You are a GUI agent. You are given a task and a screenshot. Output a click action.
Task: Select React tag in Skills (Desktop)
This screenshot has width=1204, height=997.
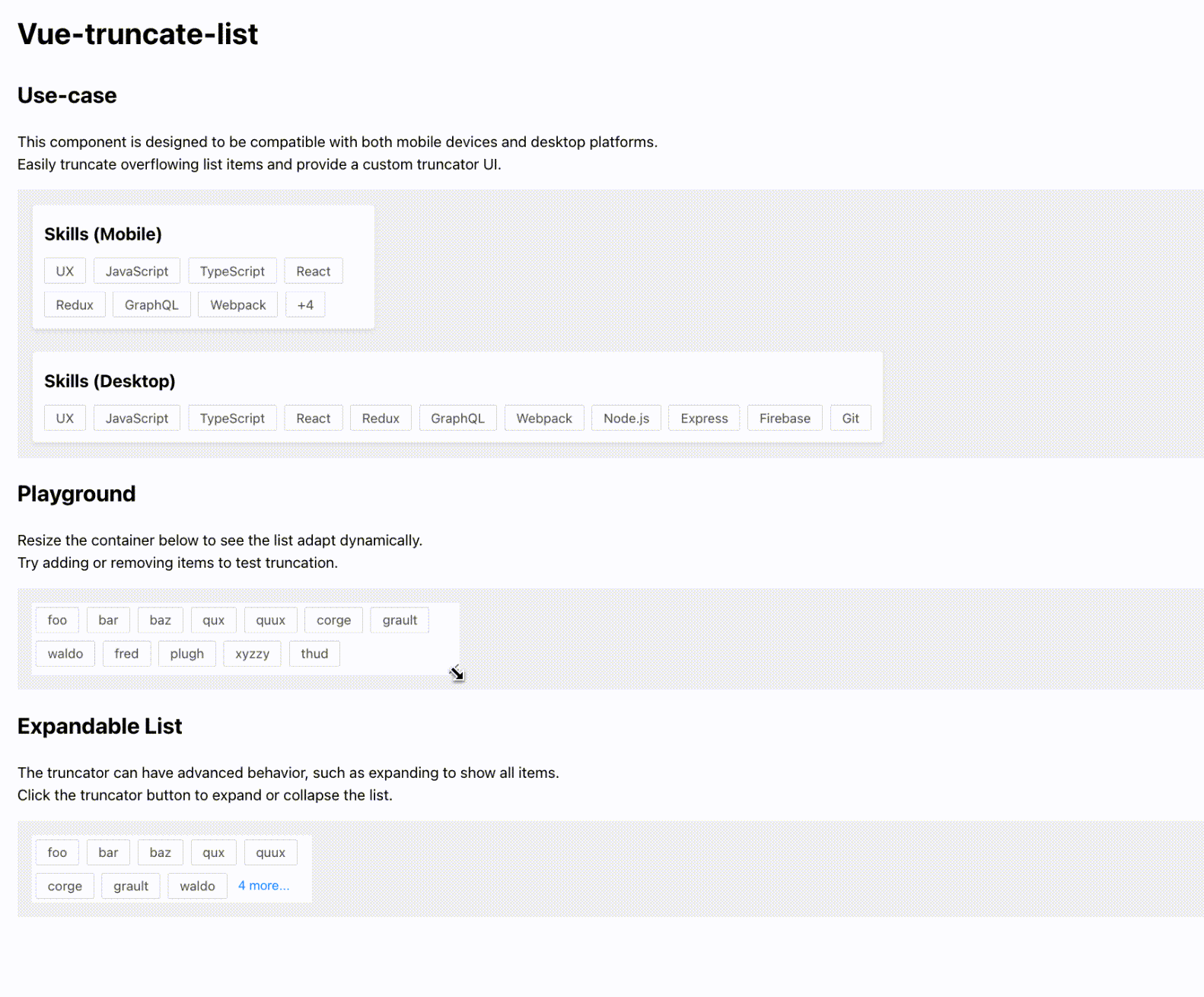[x=314, y=418]
